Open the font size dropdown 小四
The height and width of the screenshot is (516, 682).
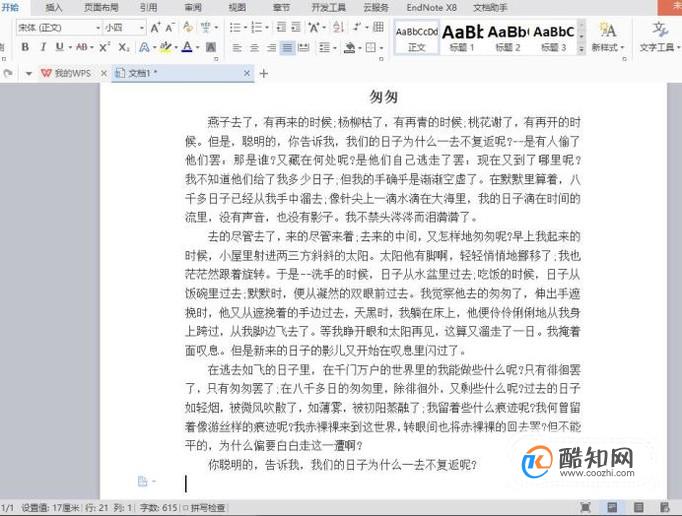[x=142, y=28]
